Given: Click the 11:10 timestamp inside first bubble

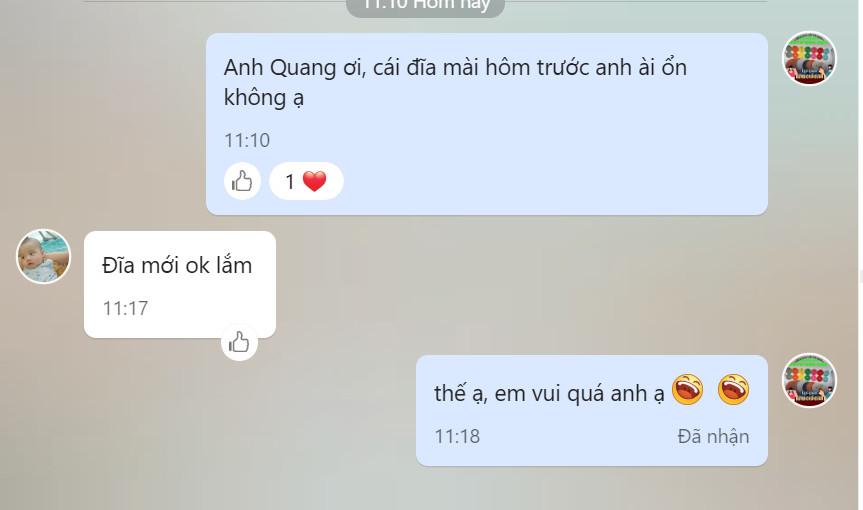Looking at the screenshot, I should pos(247,140).
